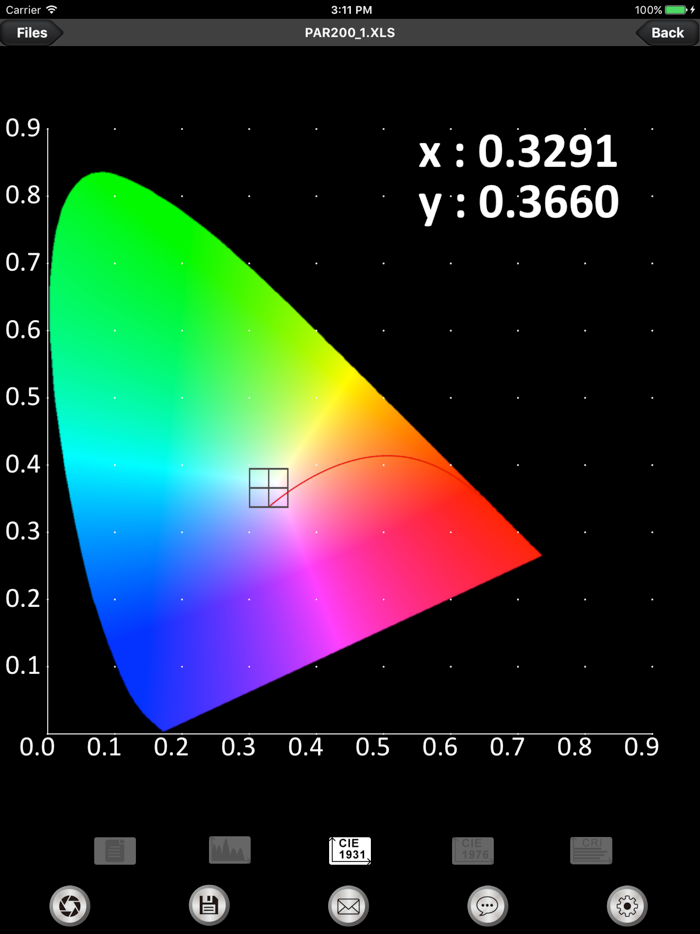Save the measurement with the floppy disk icon

pos(209,906)
